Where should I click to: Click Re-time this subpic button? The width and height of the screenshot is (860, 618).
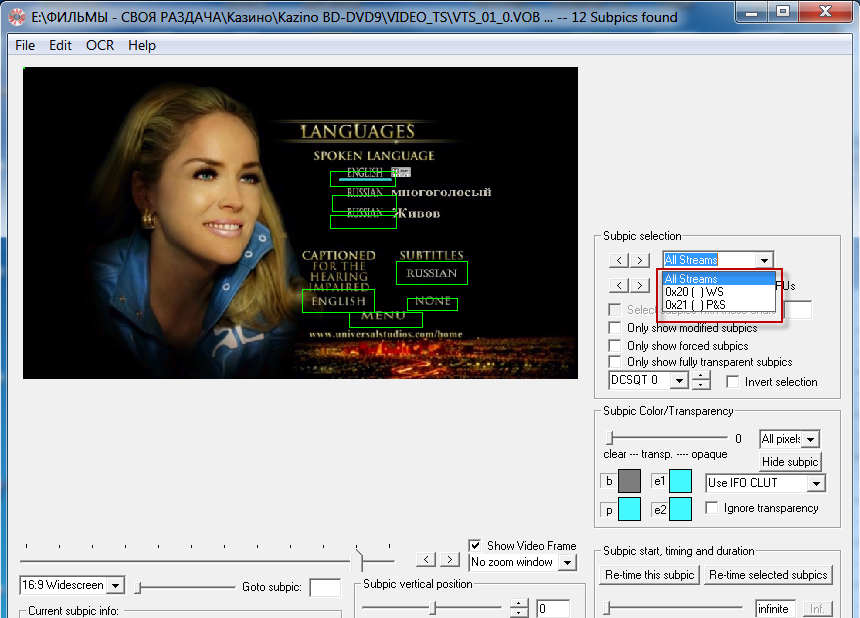pos(649,575)
